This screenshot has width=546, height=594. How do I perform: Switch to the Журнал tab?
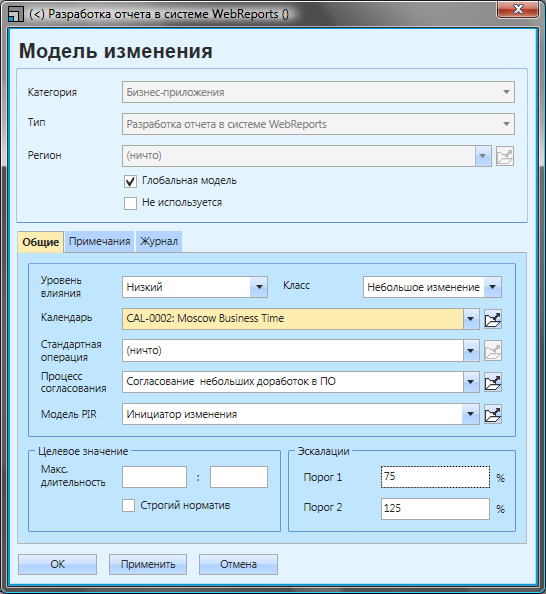click(x=159, y=242)
